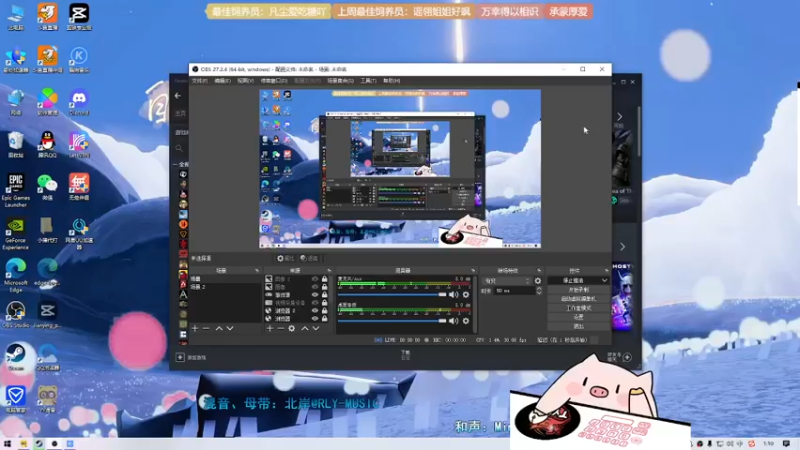
Task: Click the 属性 properties button above Sources
Action: (x=286, y=259)
